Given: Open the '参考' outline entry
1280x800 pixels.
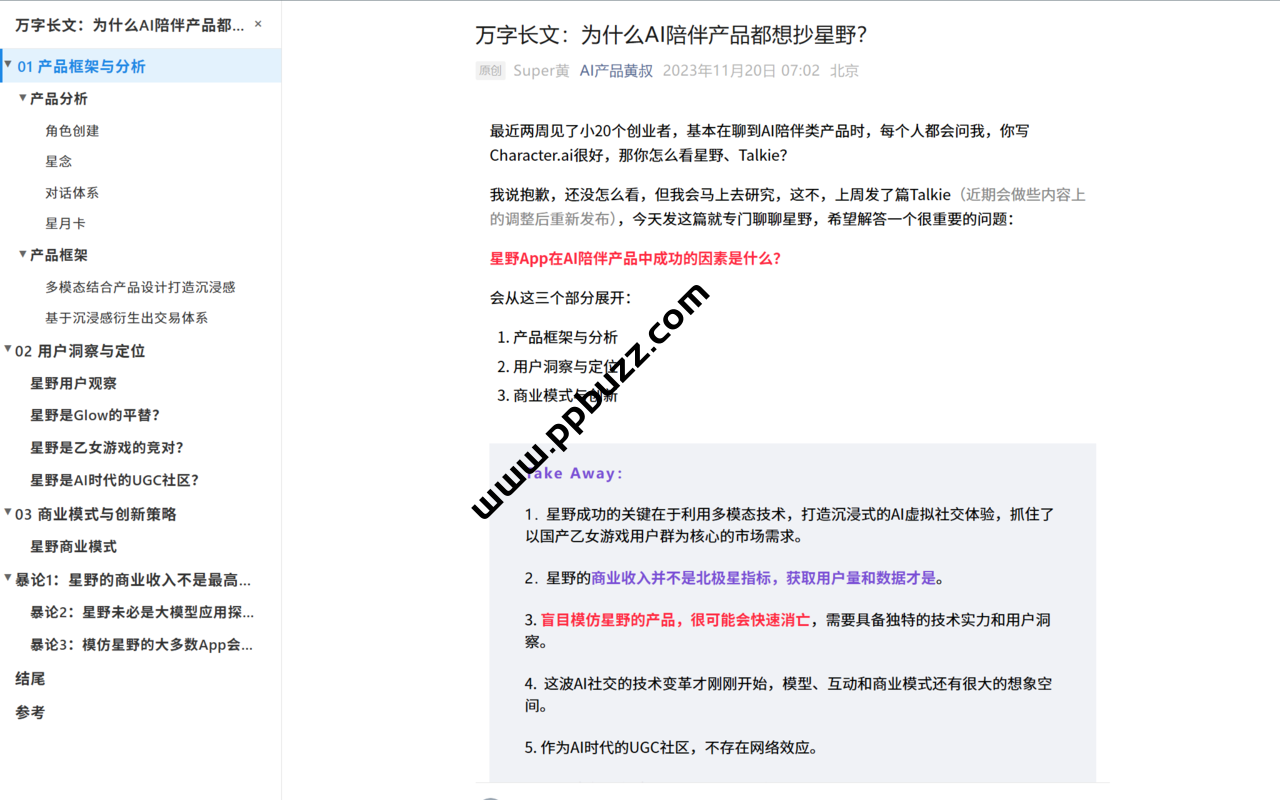Looking at the screenshot, I should [30, 712].
